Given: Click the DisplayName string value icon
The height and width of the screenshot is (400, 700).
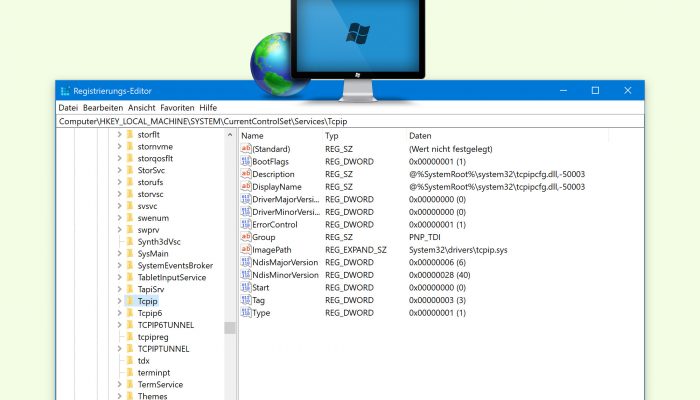Looking at the screenshot, I should tap(246, 186).
